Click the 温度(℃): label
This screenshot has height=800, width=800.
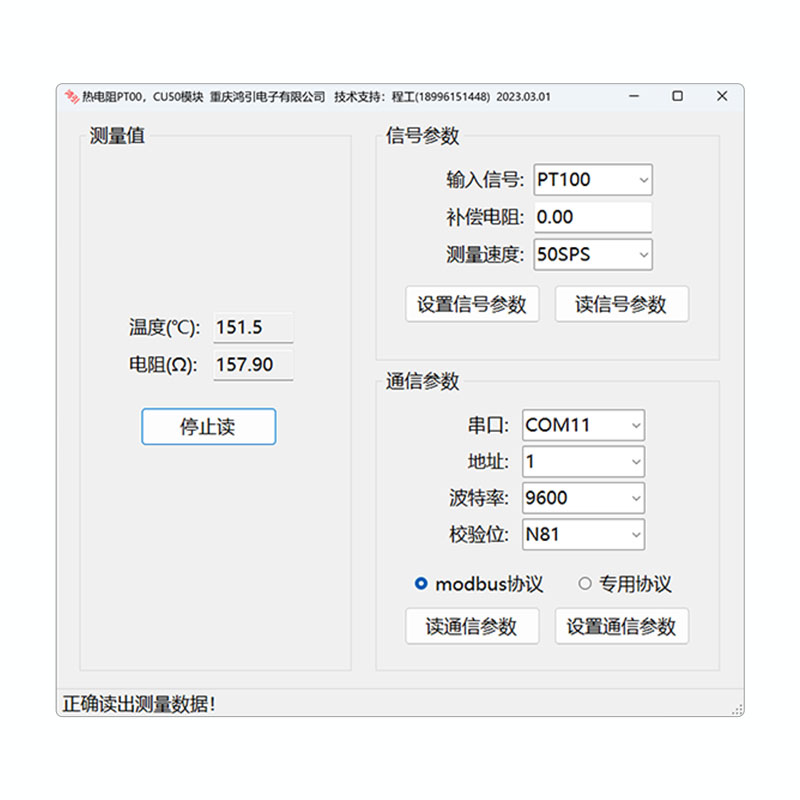[x=164, y=327]
